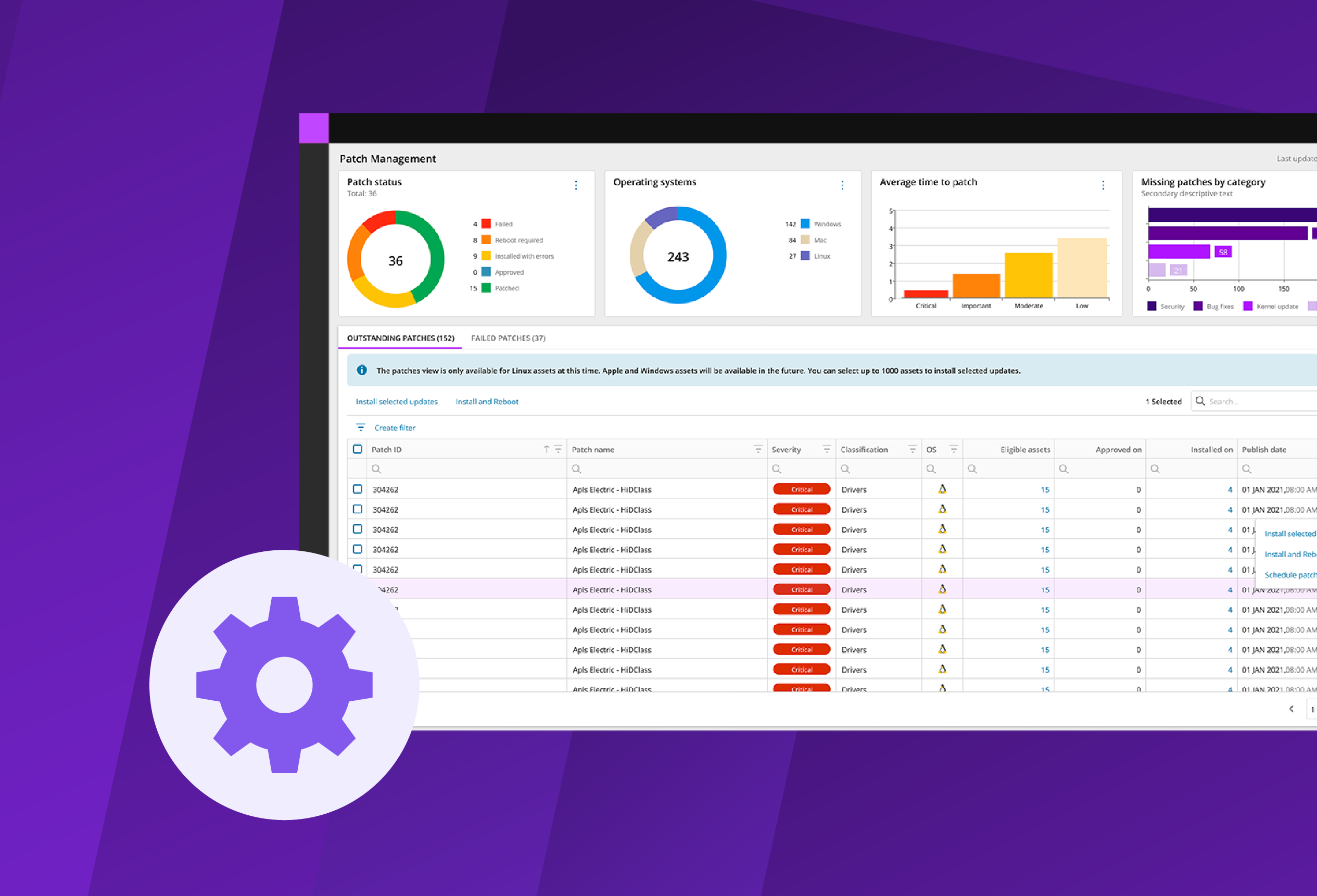Choose Install and Reboot in the context menu
Screen dimensions: 1317x896
(1290, 554)
